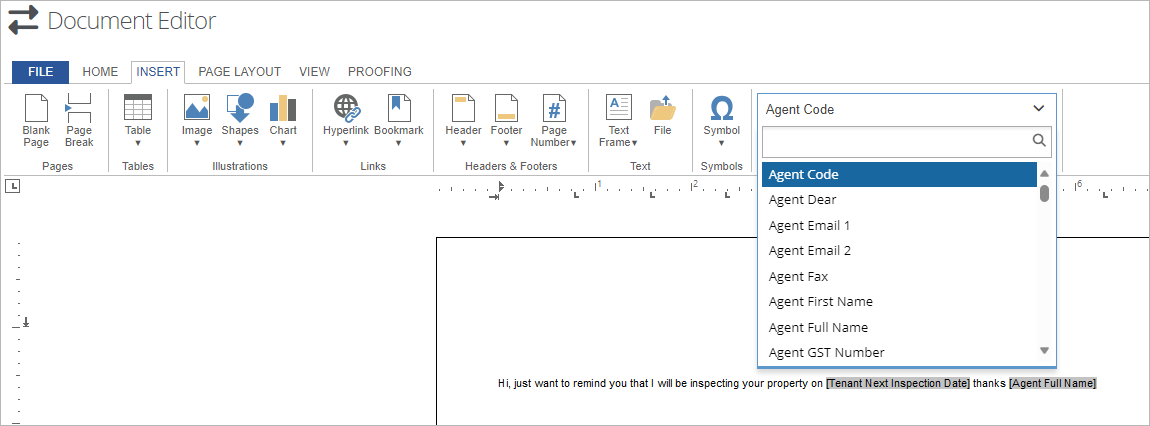
Task: Open the Table insert menu
Action: (138, 121)
